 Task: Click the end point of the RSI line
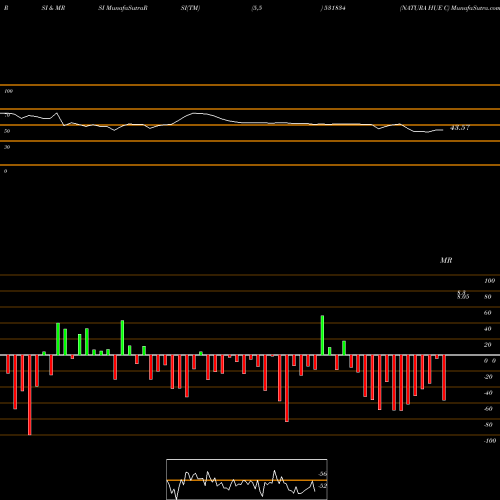pos(443,130)
